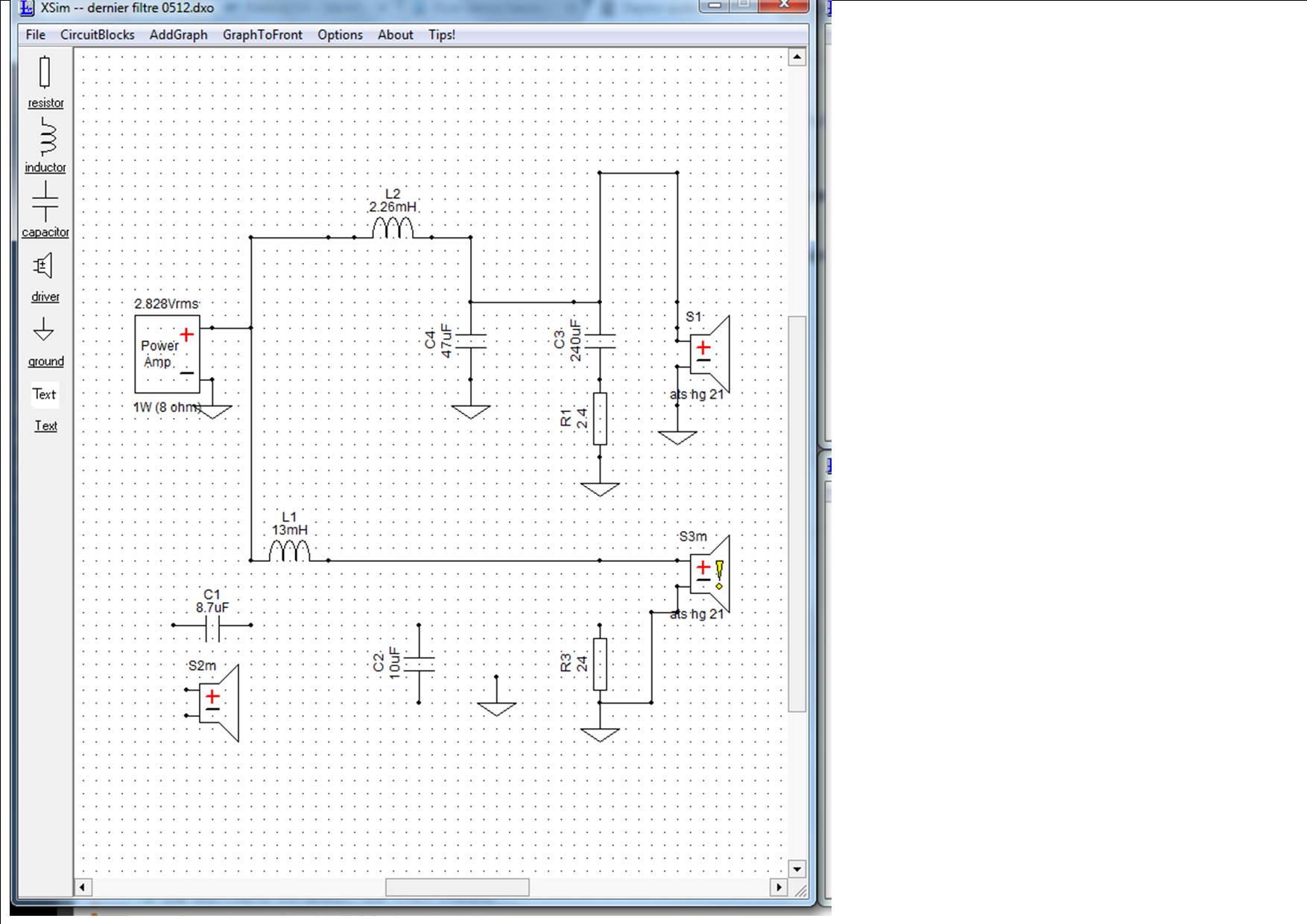1307x924 pixels.
Task: Click the horizontal scrollbar right arrow
Action: 779,887
